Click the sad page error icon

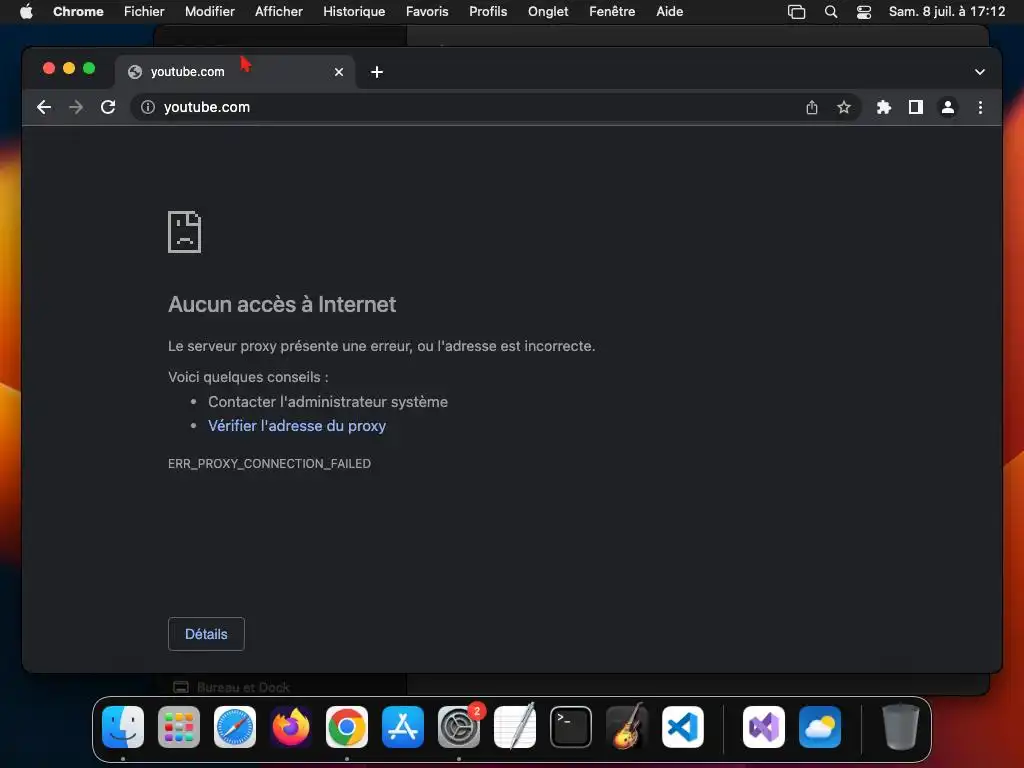185,232
